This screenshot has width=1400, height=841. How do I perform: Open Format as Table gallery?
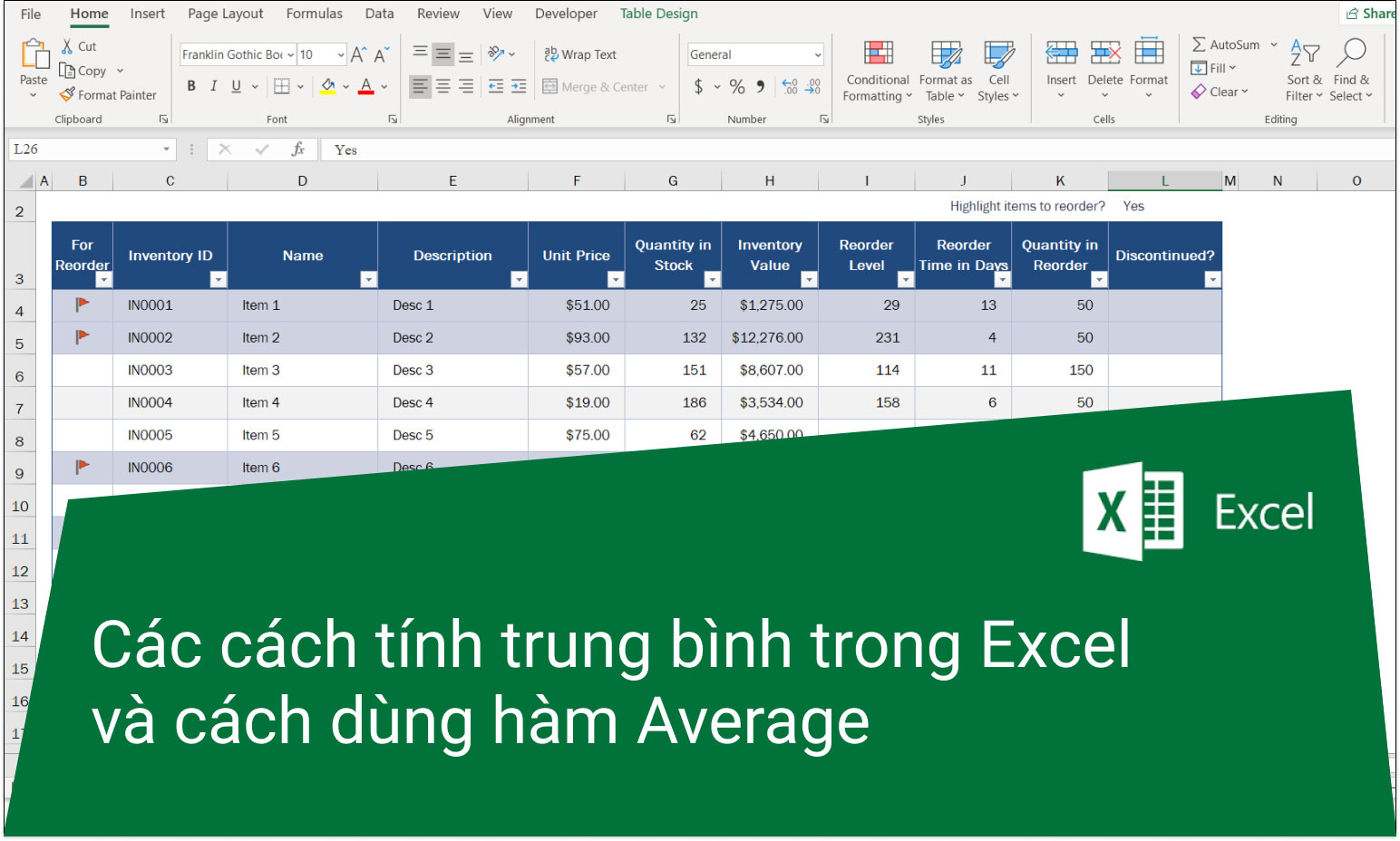(946, 72)
